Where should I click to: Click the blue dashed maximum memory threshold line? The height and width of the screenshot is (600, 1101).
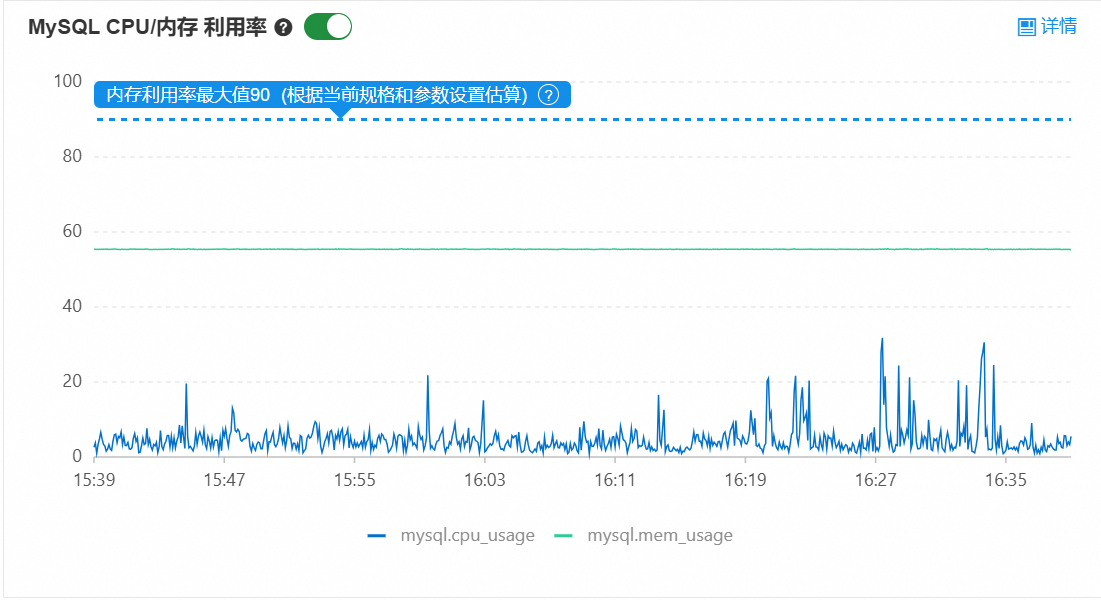pos(700,120)
